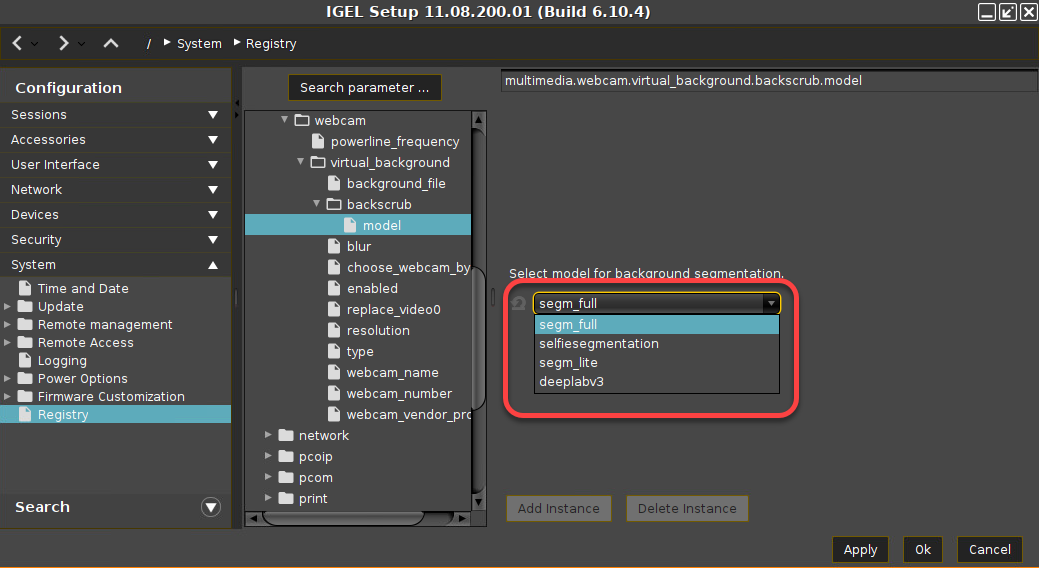The width and height of the screenshot is (1039, 568).
Task: Click the back navigation arrow
Action: (x=18, y=44)
